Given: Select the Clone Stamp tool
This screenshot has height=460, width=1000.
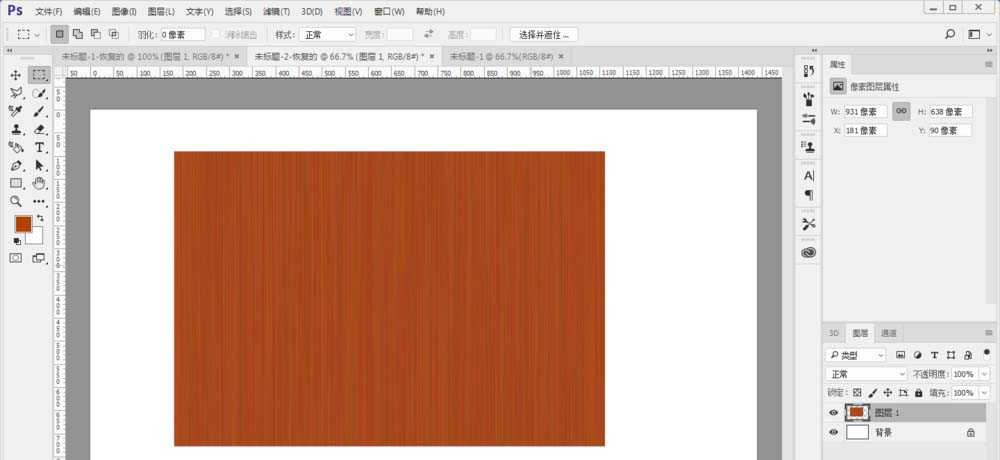Looking at the screenshot, I should pyautogui.click(x=16, y=129).
